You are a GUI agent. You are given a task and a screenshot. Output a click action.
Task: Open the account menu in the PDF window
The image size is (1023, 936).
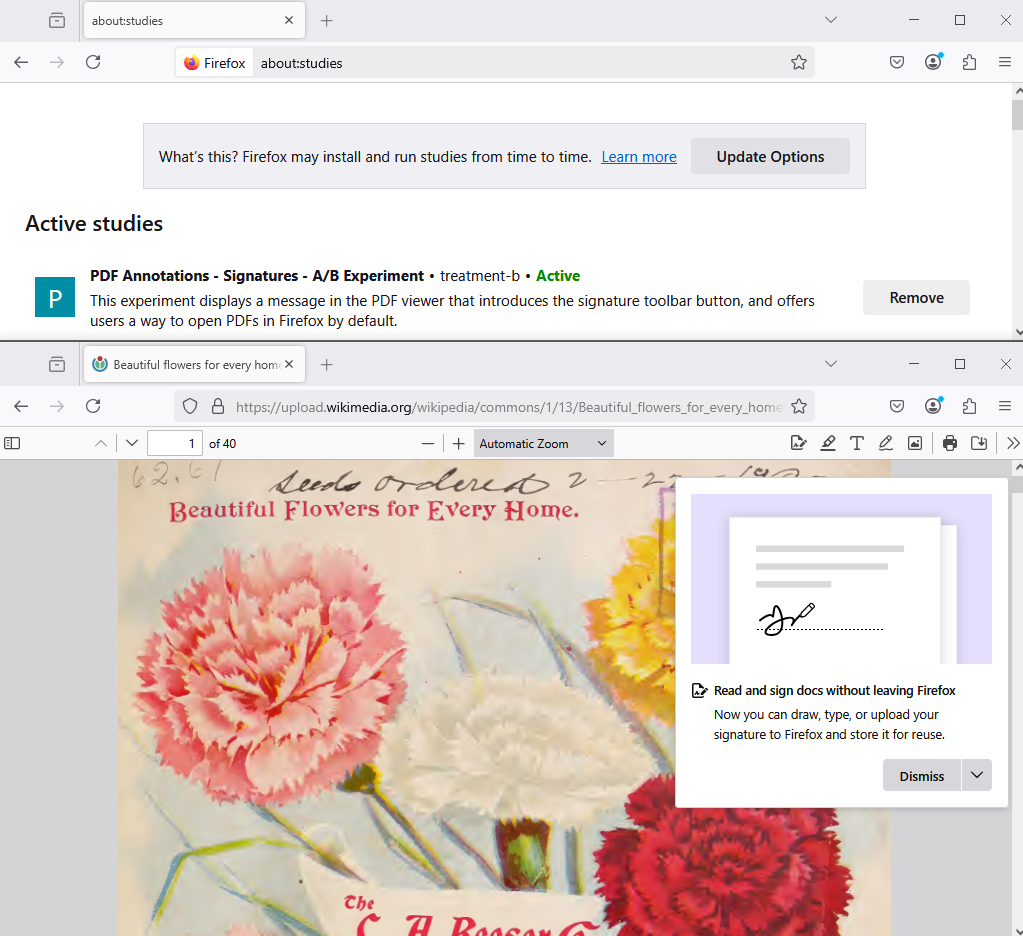pyautogui.click(x=934, y=406)
